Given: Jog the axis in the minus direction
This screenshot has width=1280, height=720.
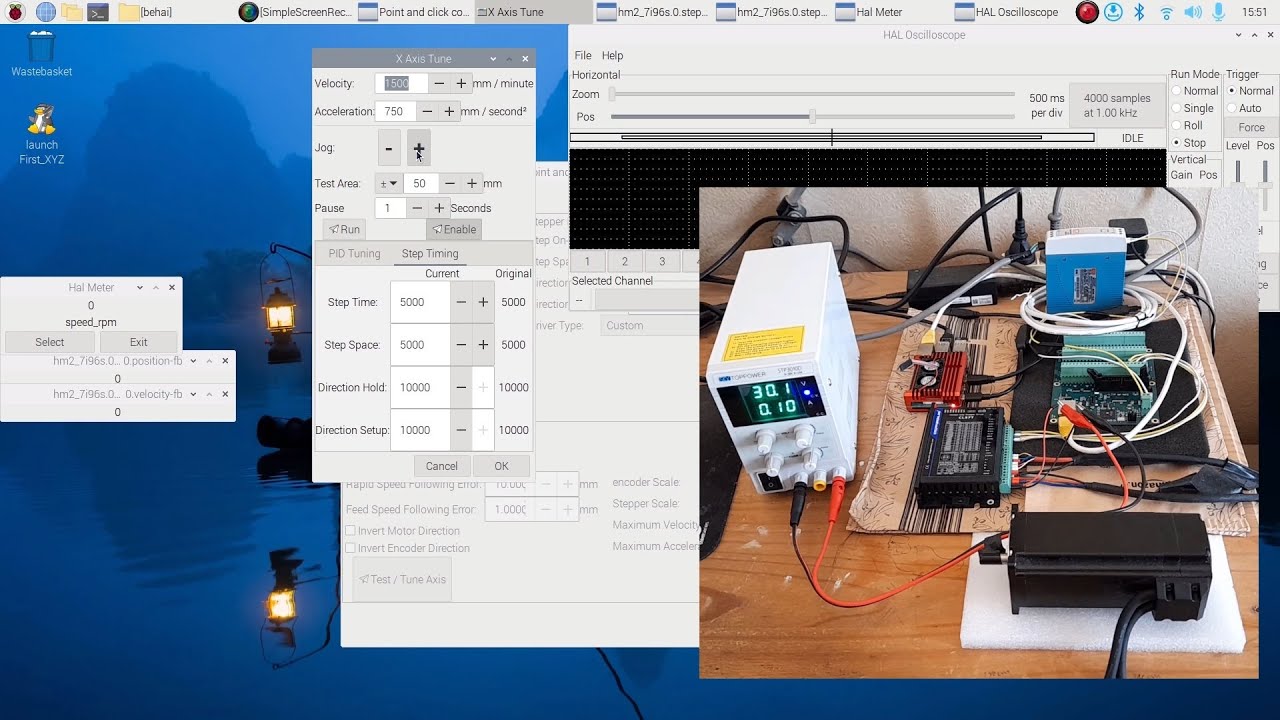Looking at the screenshot, I should tap(389, 148).
